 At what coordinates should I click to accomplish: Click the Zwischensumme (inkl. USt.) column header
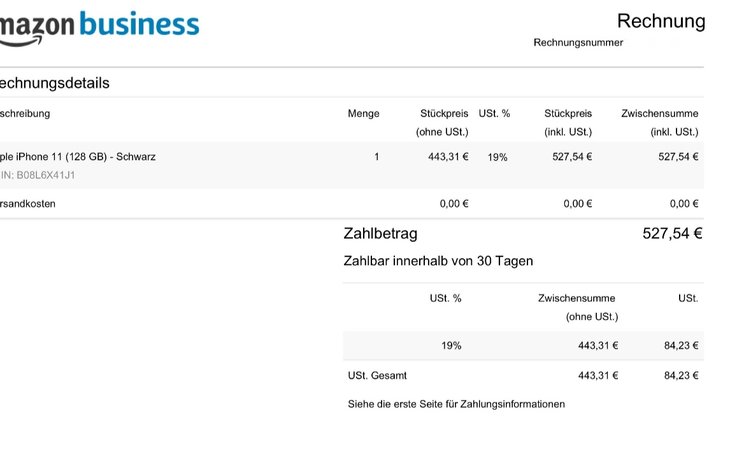pos(659,122)
